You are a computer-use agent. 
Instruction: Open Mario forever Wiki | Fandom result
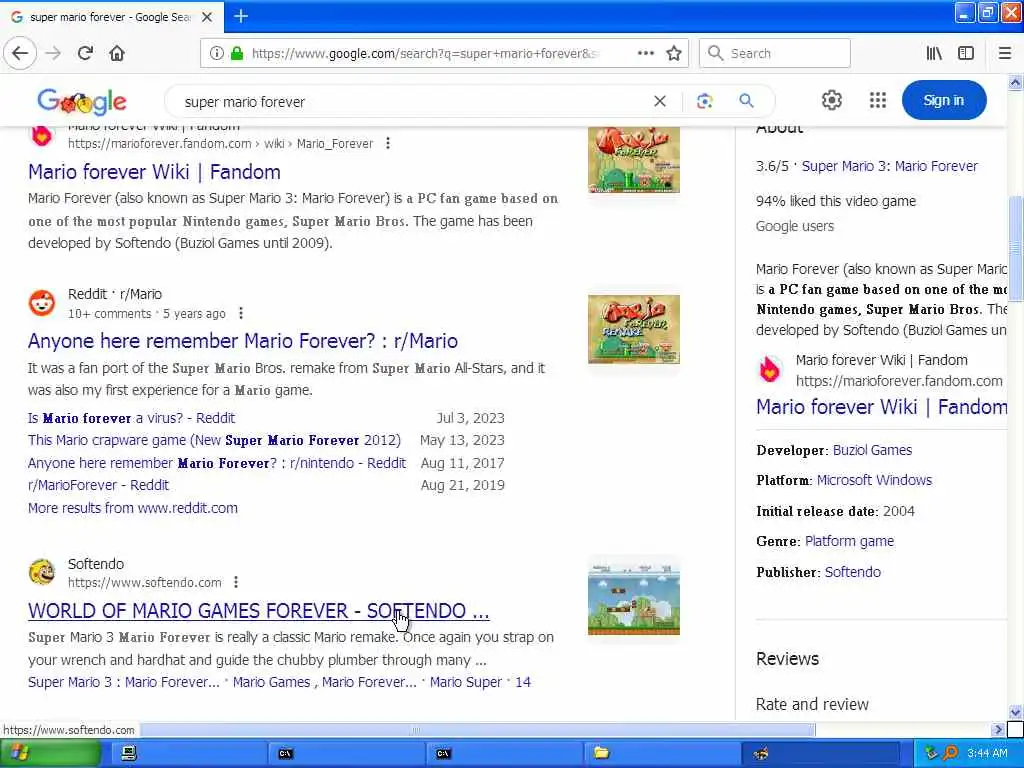154,172
